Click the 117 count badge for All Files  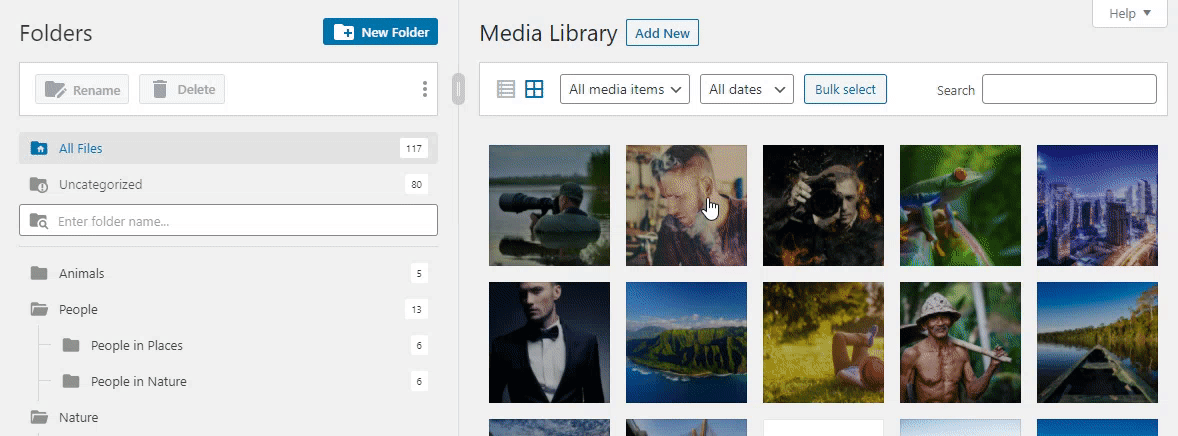coord(414,148)
